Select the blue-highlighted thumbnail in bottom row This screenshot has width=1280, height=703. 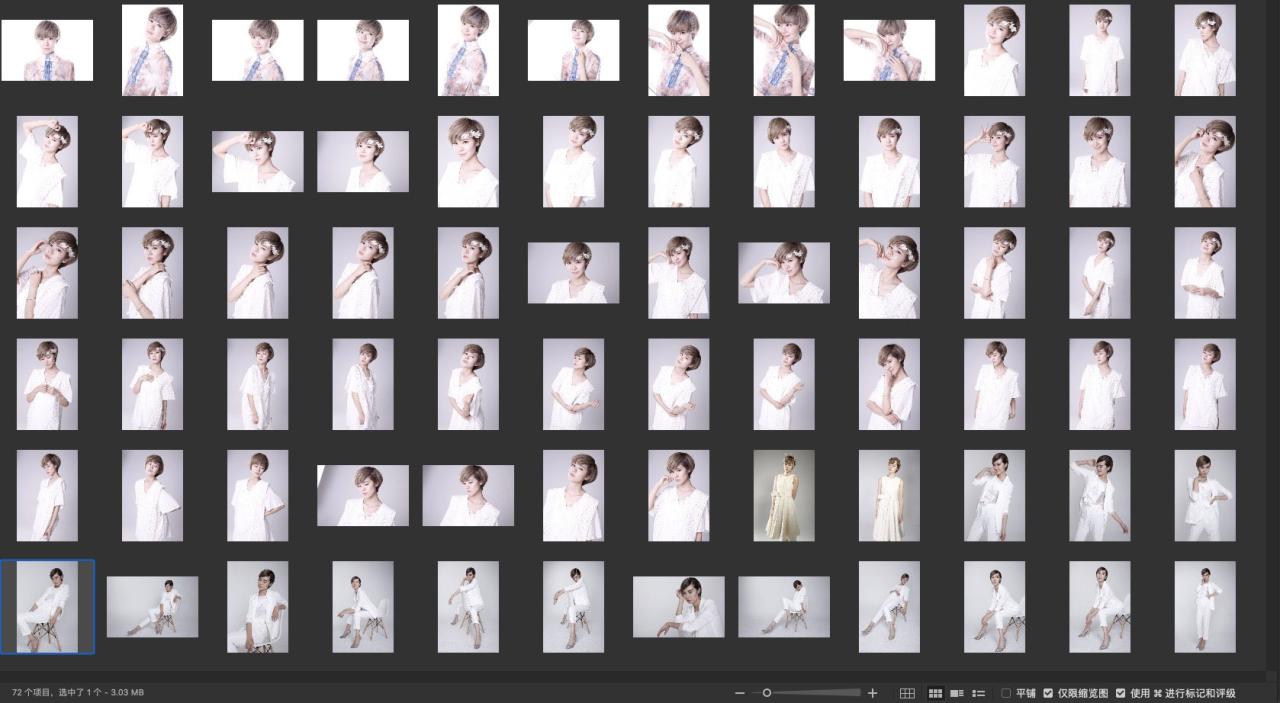tap(47, 606)
